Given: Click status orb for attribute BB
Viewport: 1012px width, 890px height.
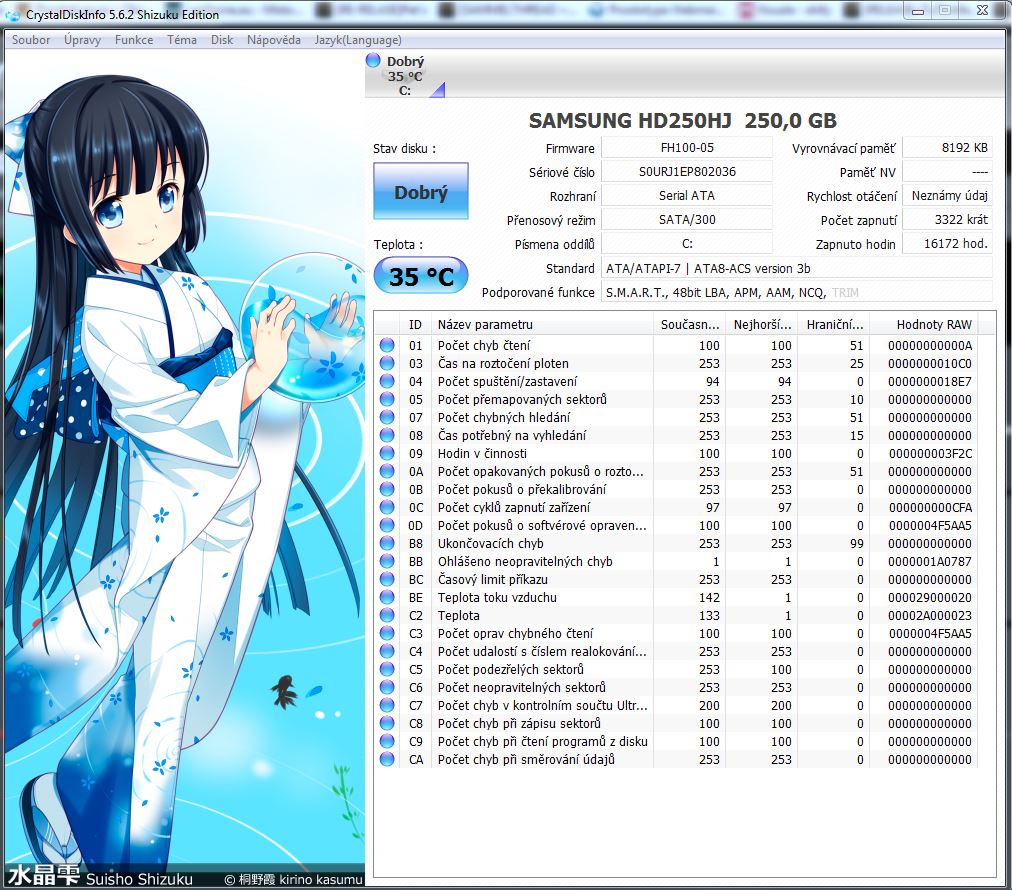Looking at the screenshot, I should click(387, 561).
